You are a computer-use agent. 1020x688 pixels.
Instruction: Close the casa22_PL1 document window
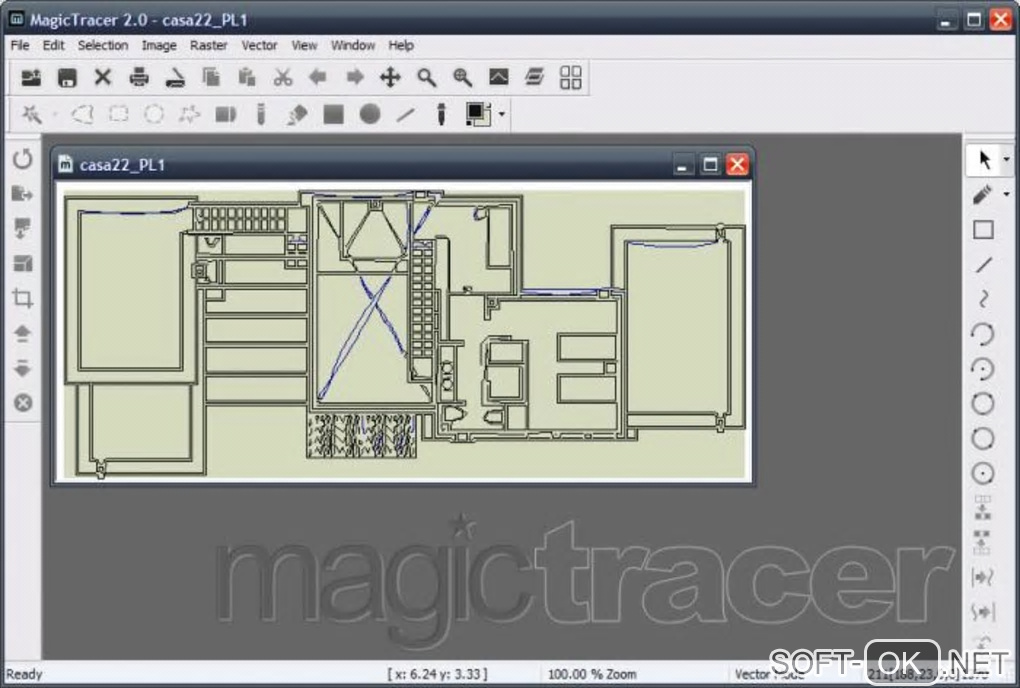pos(737,165)
